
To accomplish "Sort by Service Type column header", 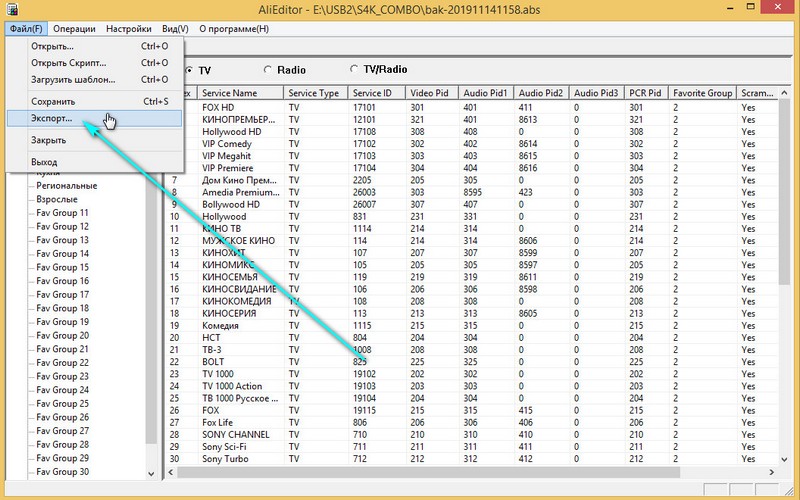I will [x=315, y=93].
